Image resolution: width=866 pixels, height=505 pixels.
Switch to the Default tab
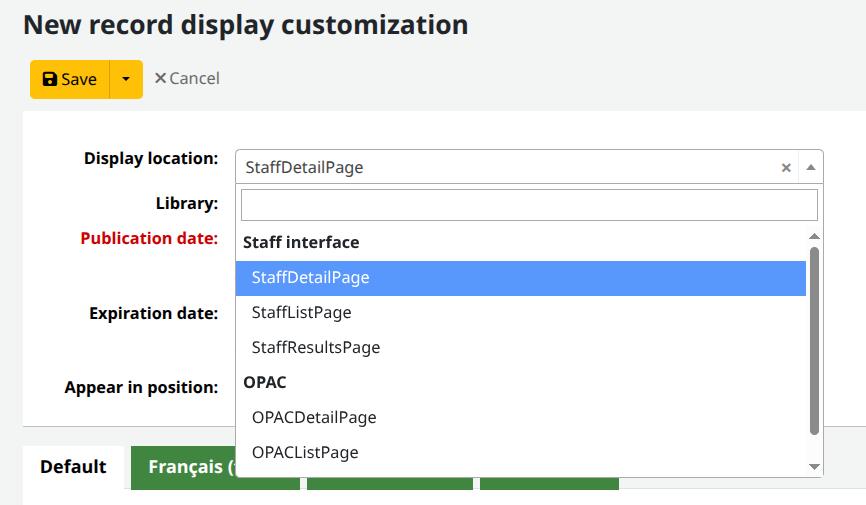(x=73, y=467)
